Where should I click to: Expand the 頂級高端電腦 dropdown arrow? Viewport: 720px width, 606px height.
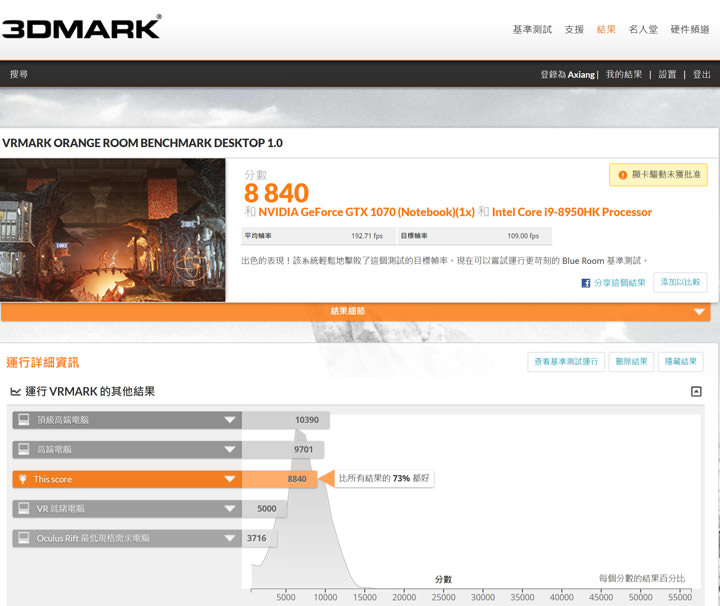coord(230,420)
